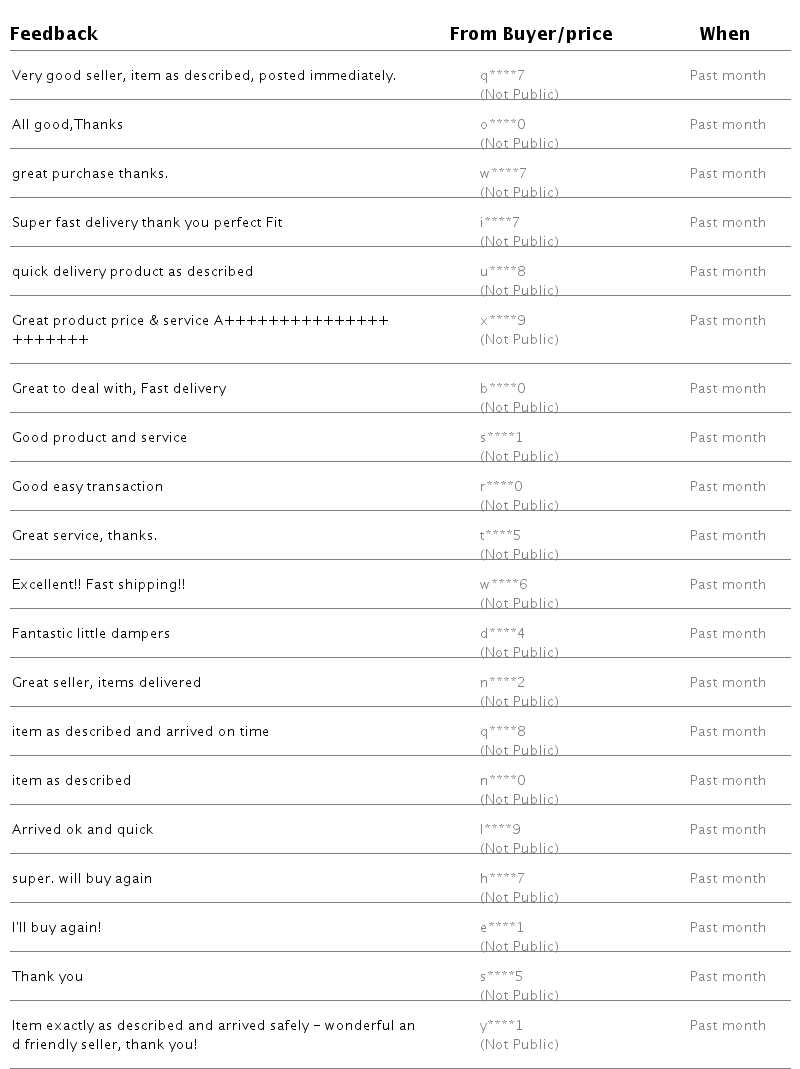Click the "Fantastic little dampers" feedback comment
Screen dimensions: 800x1069
coord(91,633)
